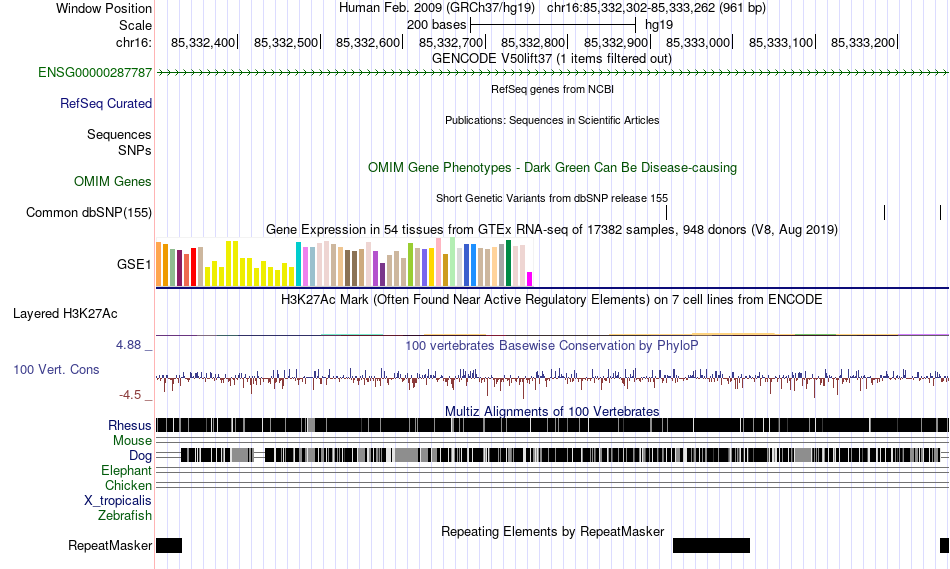This screenshot has height=569, width=950.
Task: Click the red bar in GSE1 chart
Action: click(x=193, y=267)
